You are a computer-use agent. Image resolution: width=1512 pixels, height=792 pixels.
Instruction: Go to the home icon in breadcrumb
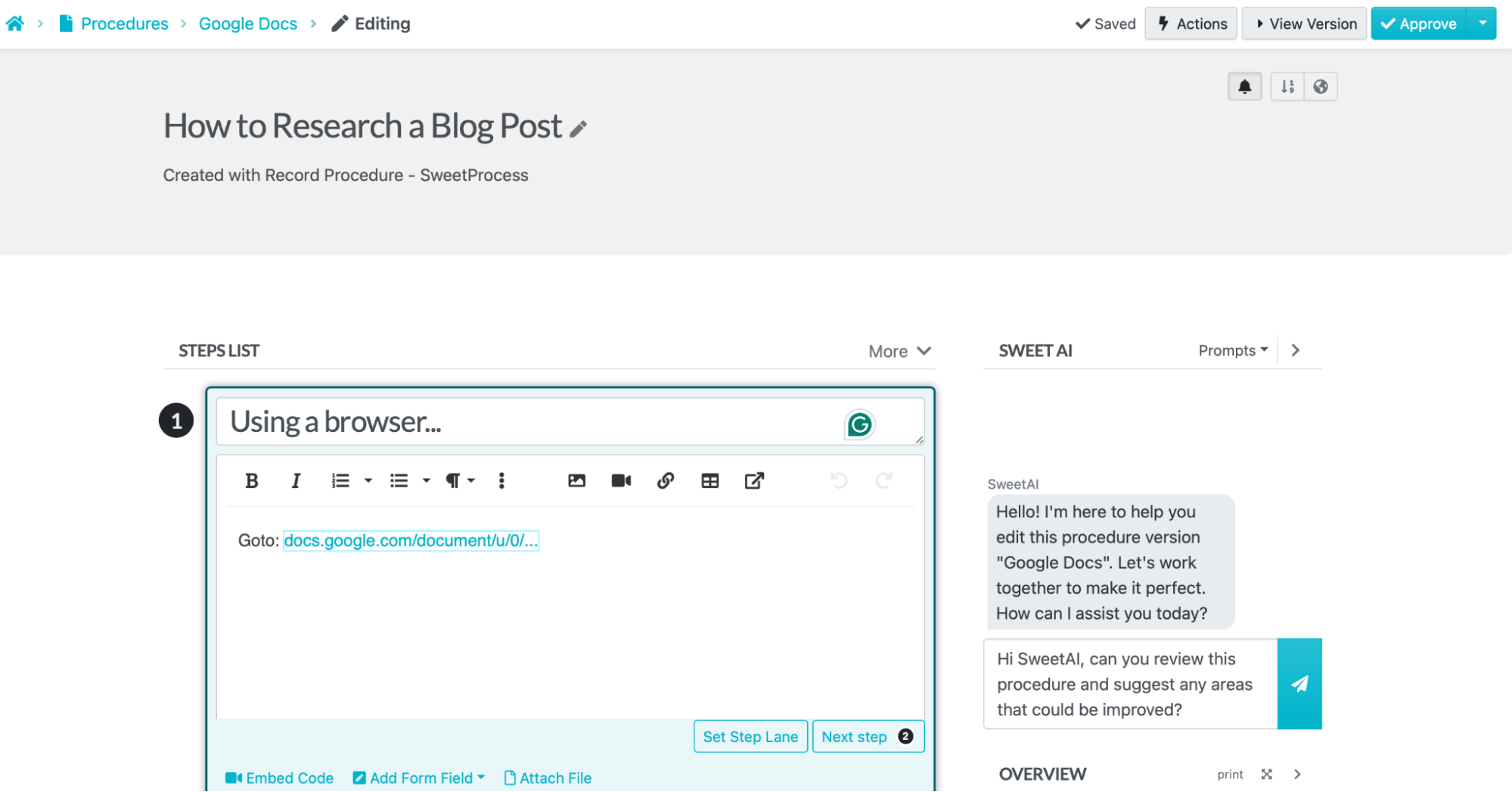click(x=14, y=23)
